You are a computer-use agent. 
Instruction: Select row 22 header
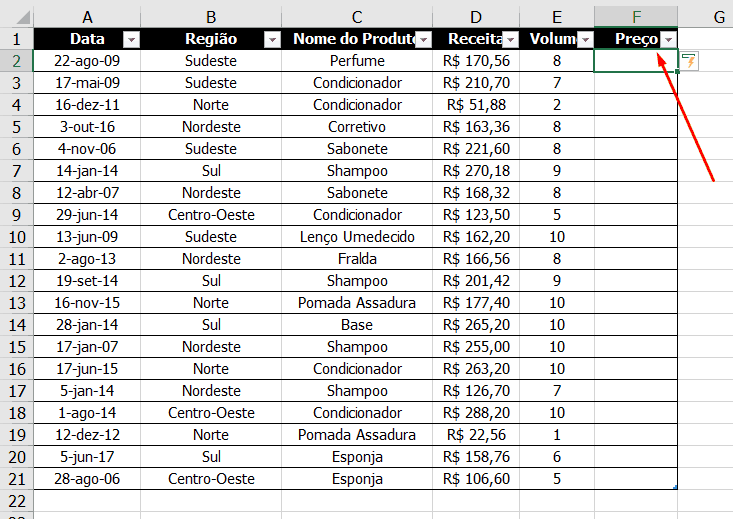(16, 500)
